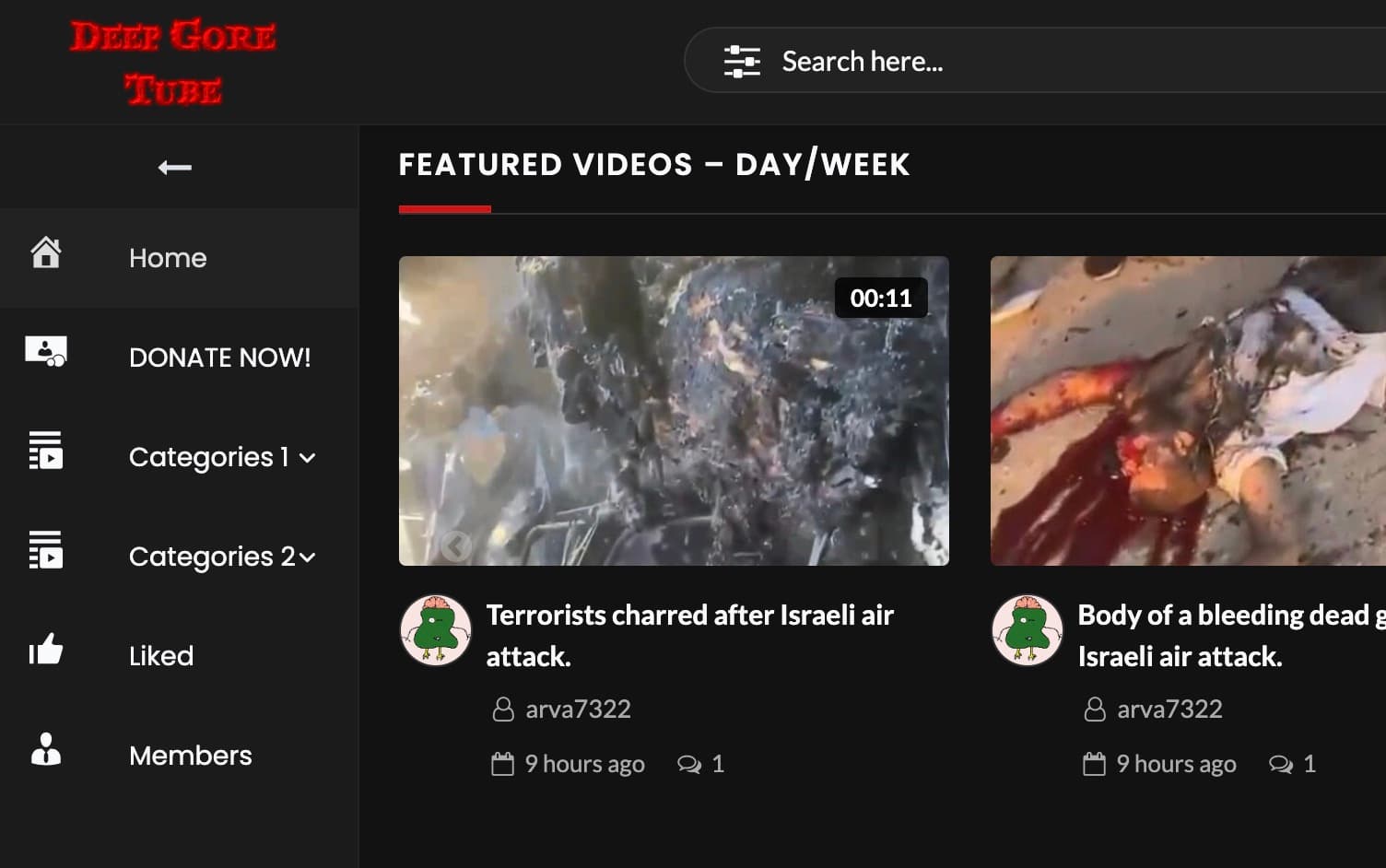1386x868 pixels.
Task: Click the Liked thumbs-up icon
Action: click(x=46, y=650)
